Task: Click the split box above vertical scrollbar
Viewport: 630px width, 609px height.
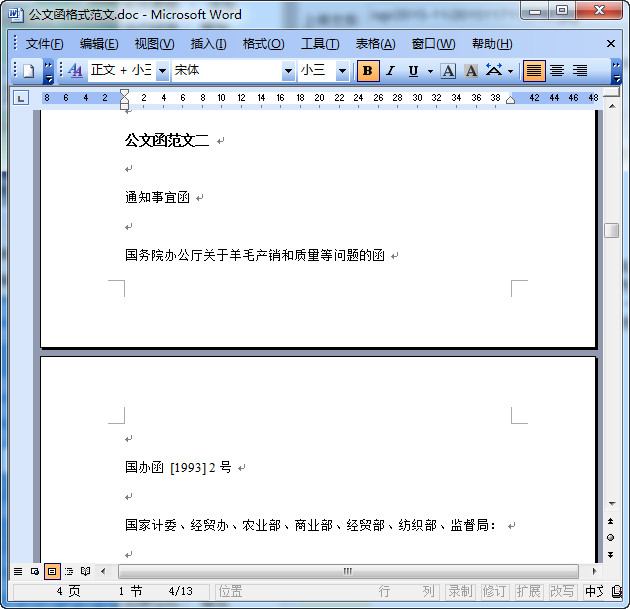Action: [x=612, y=92]
